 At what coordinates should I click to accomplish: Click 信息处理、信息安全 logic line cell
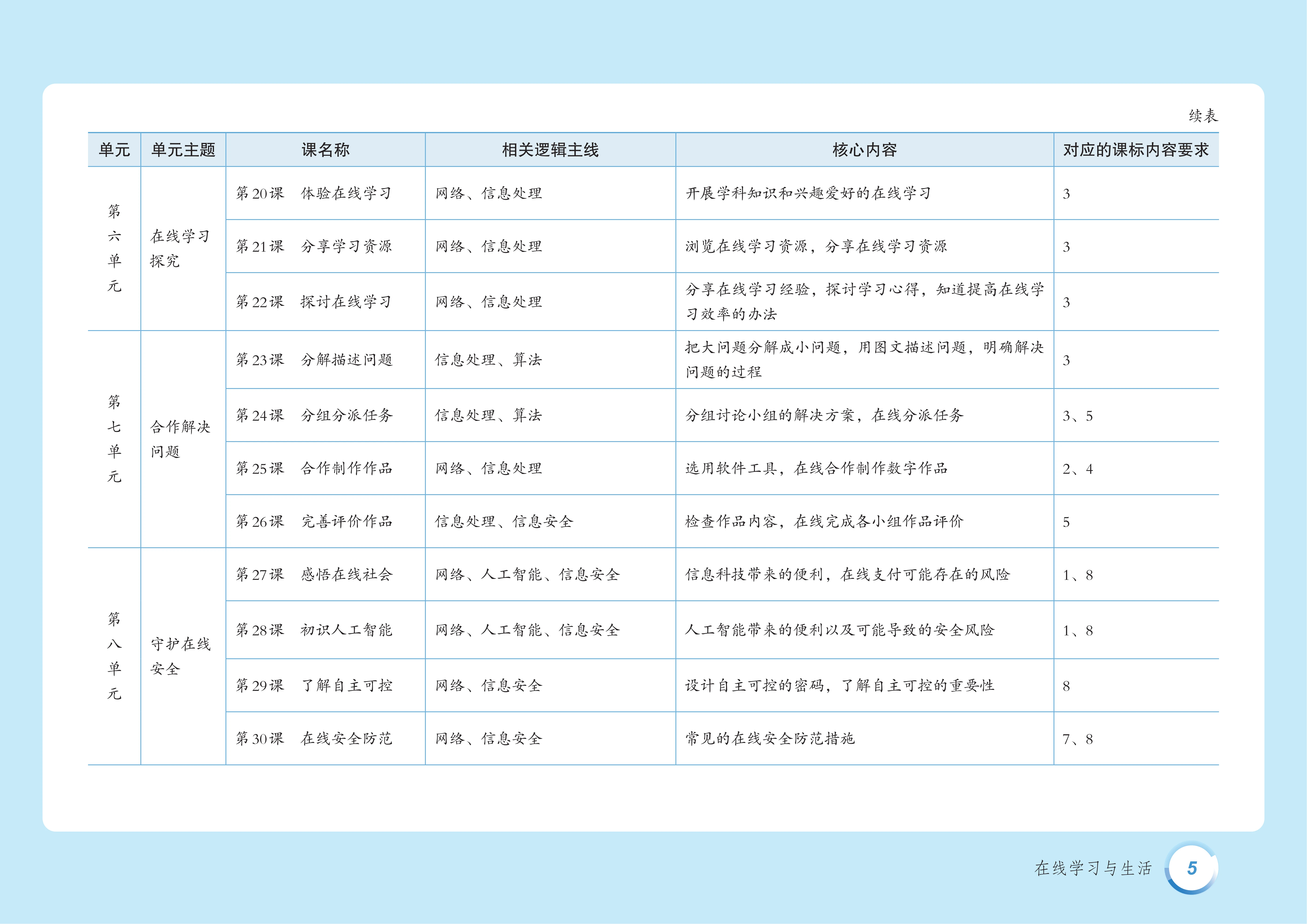(x=504, y=522)
